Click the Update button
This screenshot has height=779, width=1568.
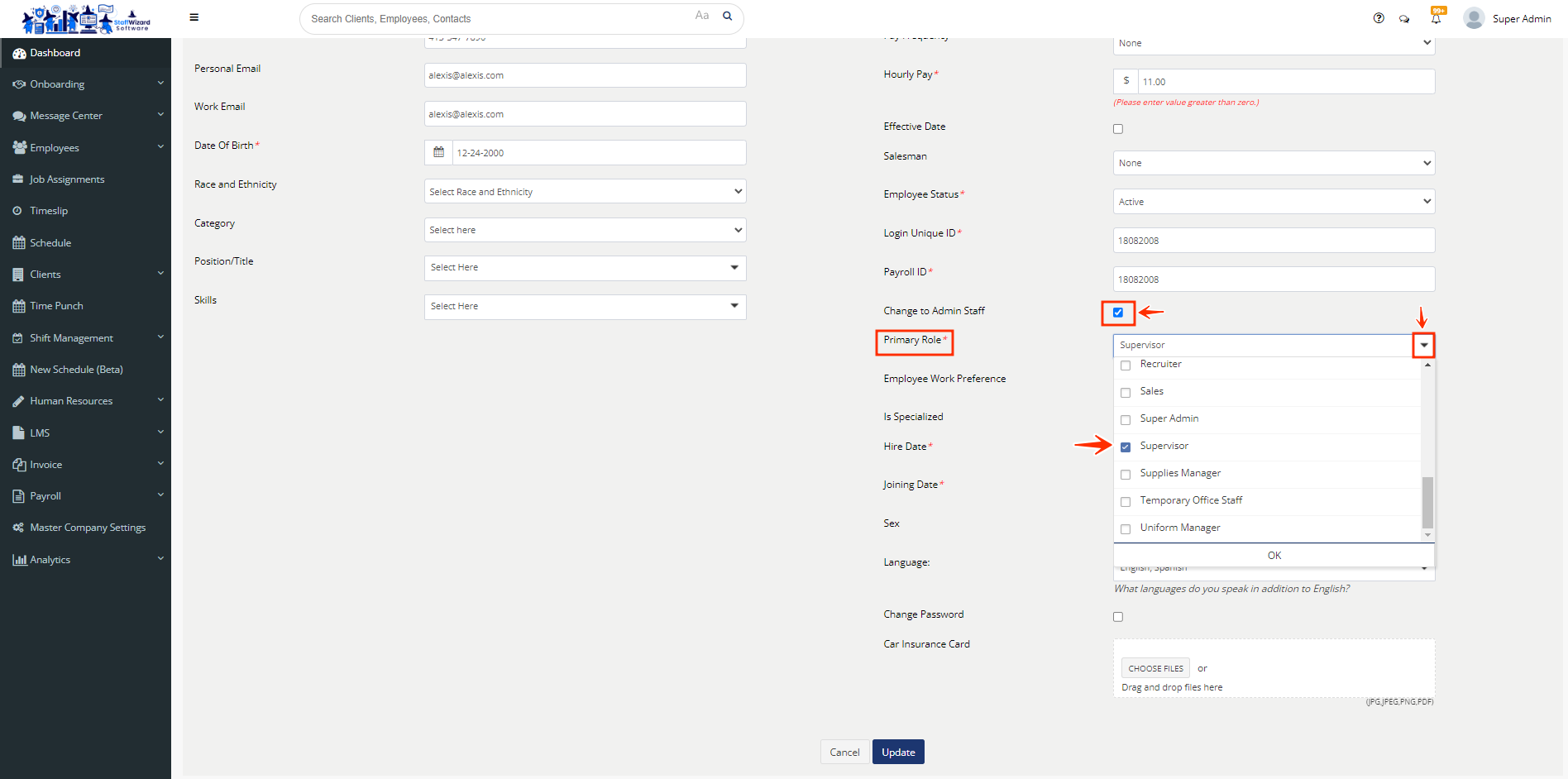tap(898, 752)
